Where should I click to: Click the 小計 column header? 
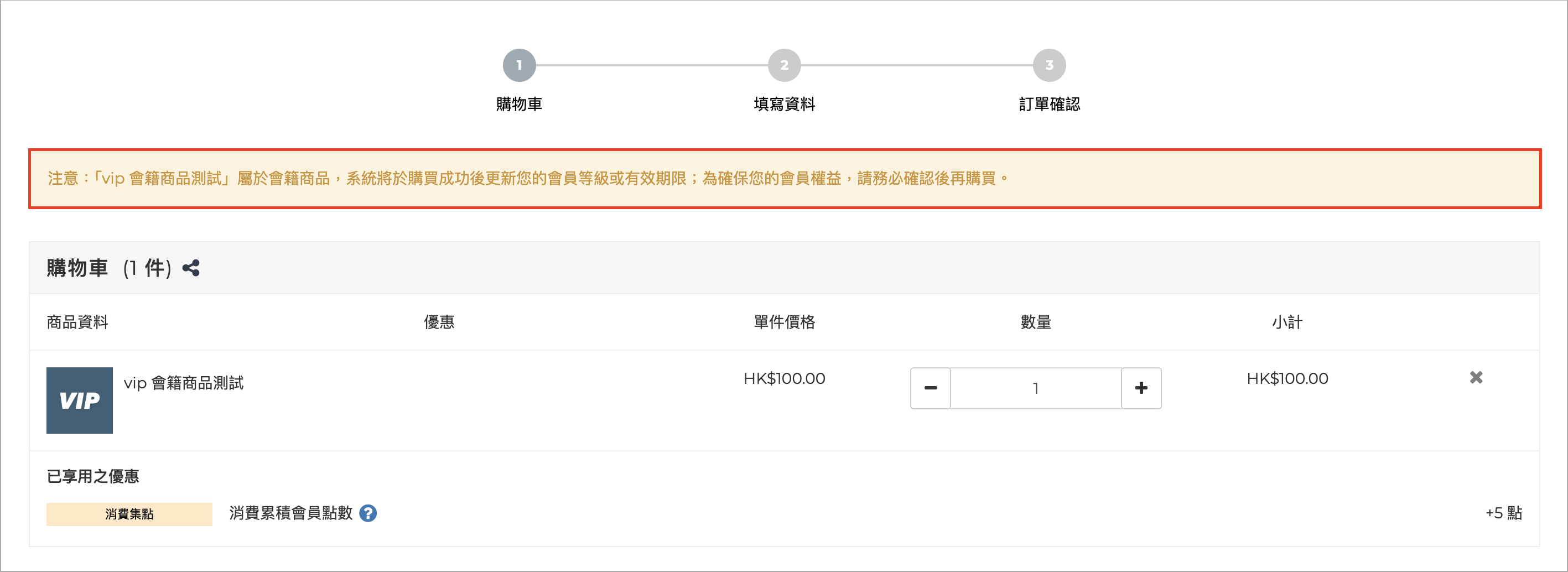1287,322
